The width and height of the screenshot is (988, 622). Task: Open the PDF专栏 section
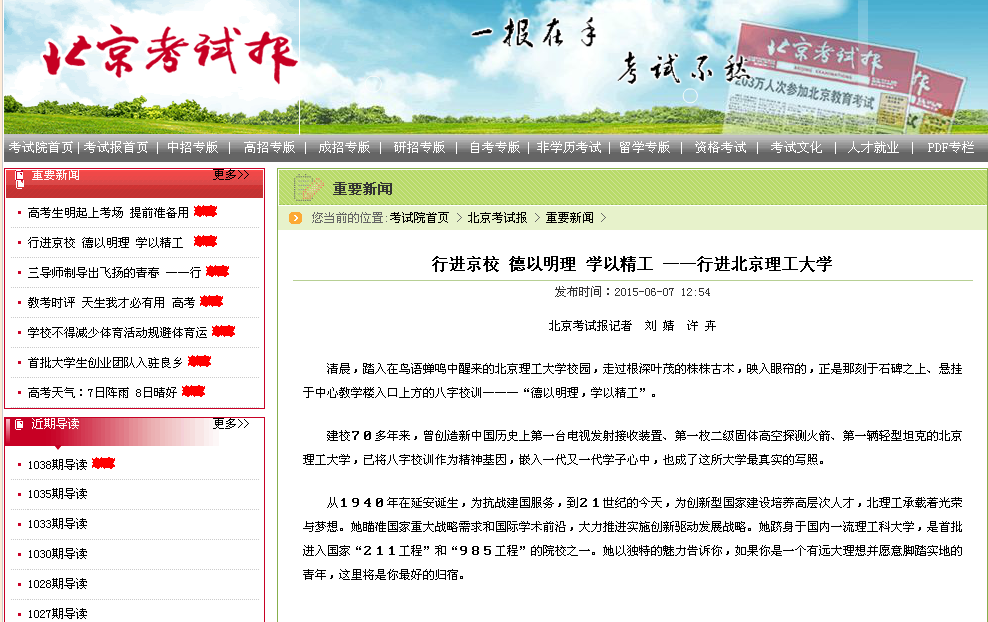(949, 146)
